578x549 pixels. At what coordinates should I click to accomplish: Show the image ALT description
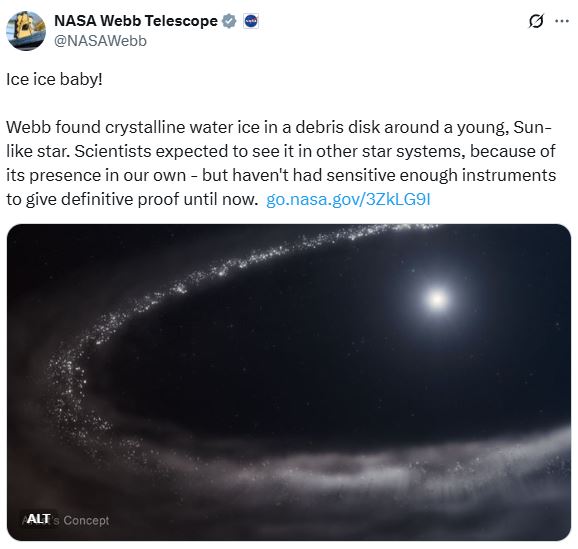pyautogui.click(x=38, y=519)
